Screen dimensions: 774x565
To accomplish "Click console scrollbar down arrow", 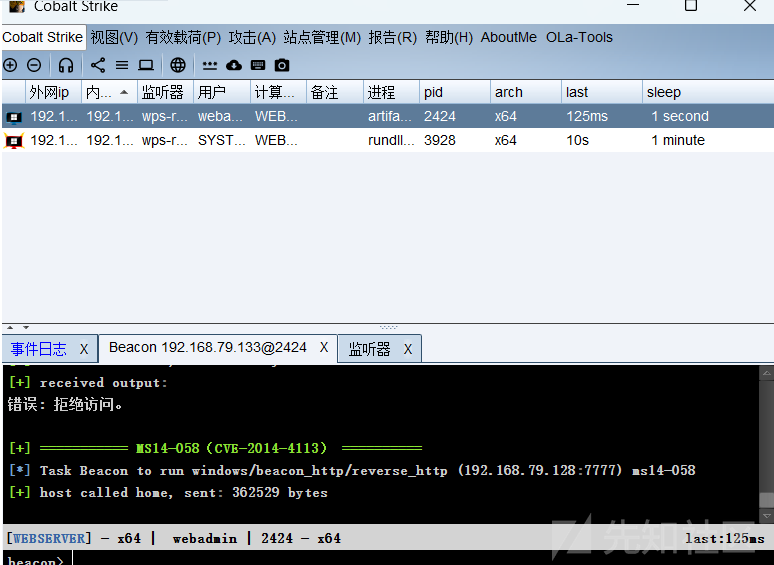I will point(766,516).
